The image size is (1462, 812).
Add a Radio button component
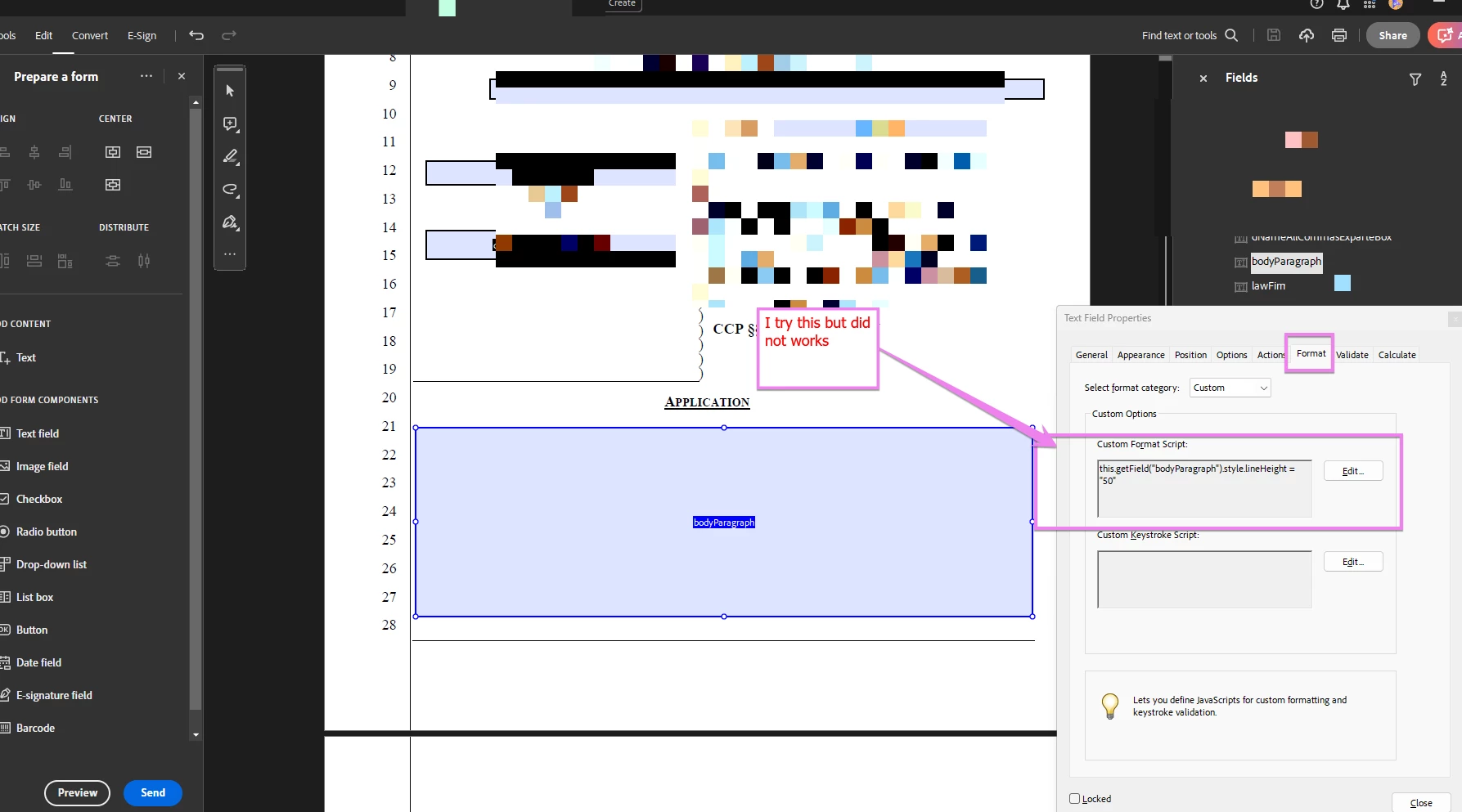[38, 532]
